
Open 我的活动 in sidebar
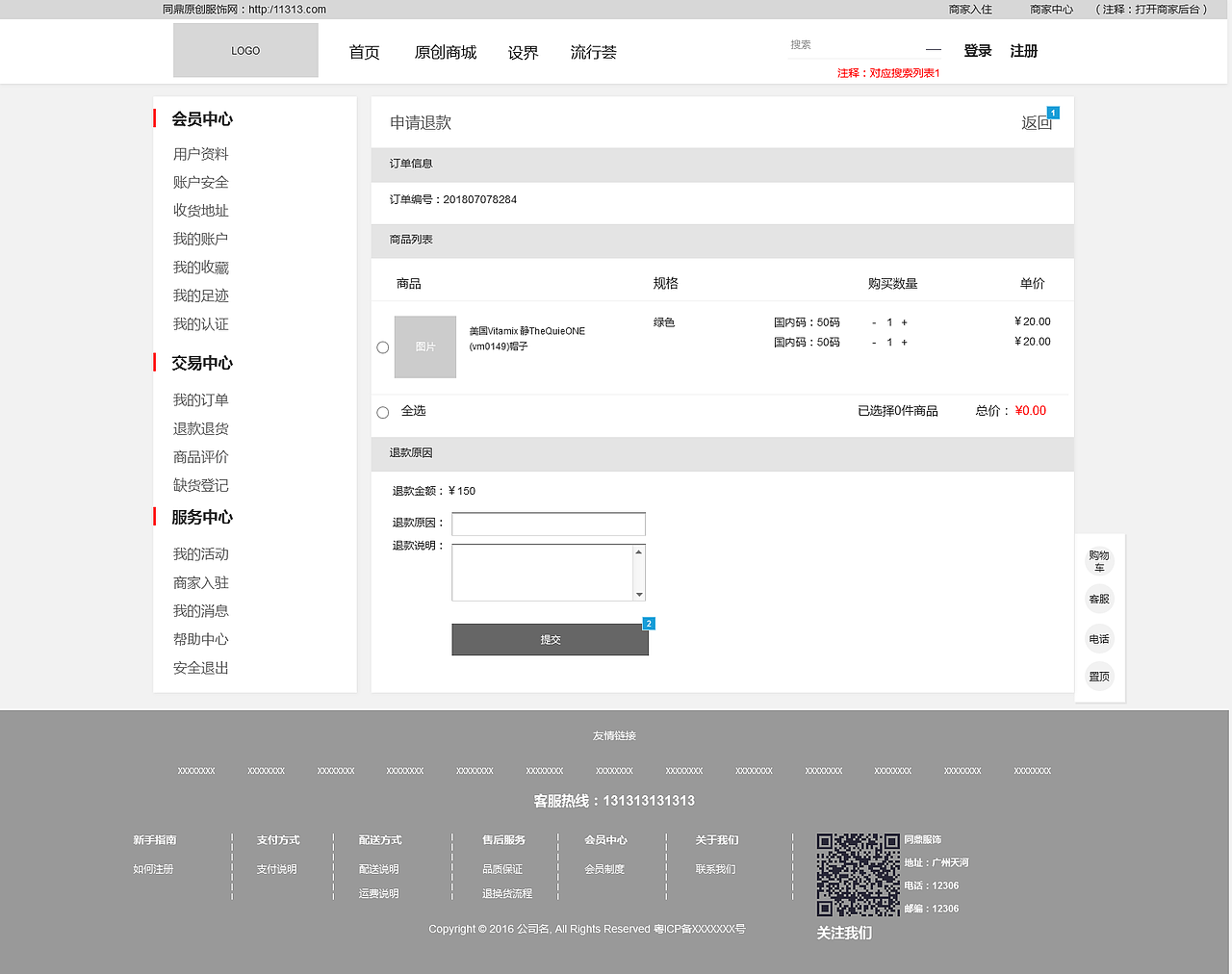click(x=201, y=554)
